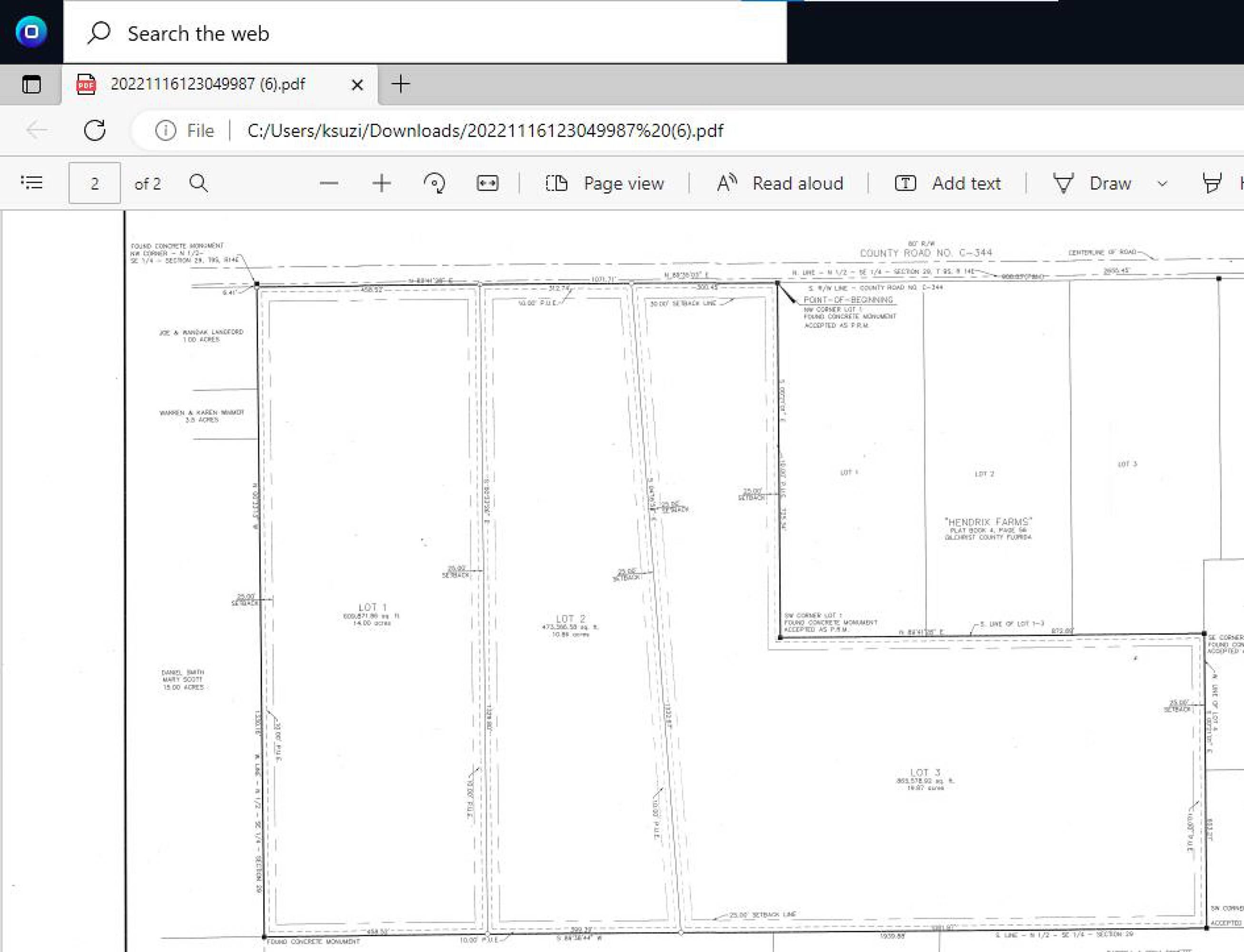Open the table of contents sidebar
Viewport: 1244px width, 952px height.
pyautogui.click(x=32, y=182)
